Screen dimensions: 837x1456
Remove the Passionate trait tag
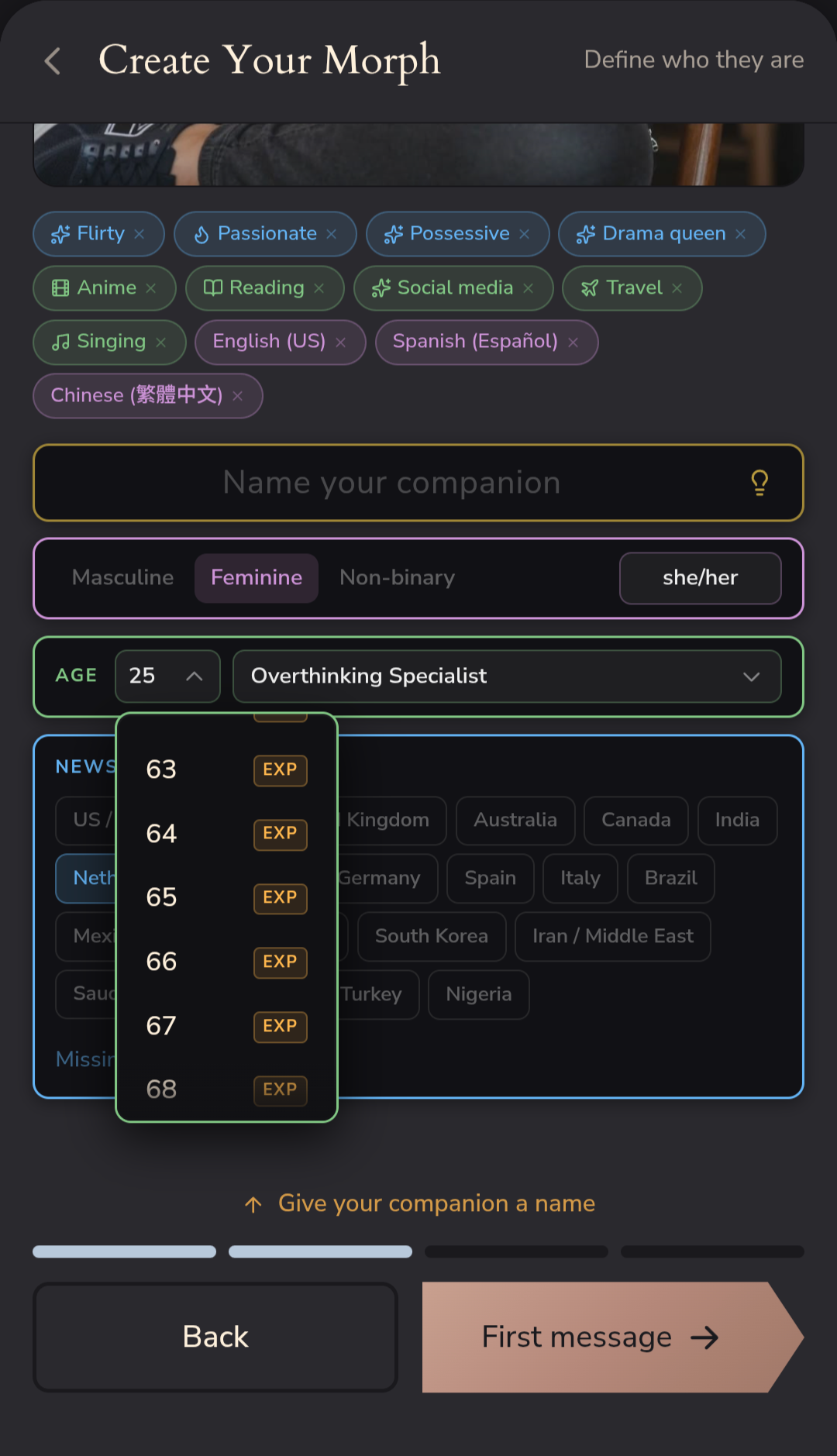click(x=332, y=234)
